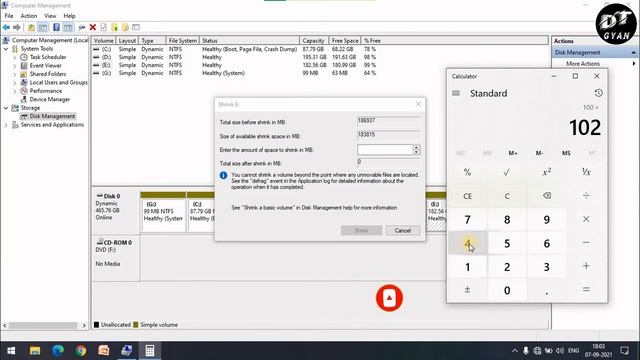Click the CE key in Calculator
640x360 pixels.
(467, 196)
